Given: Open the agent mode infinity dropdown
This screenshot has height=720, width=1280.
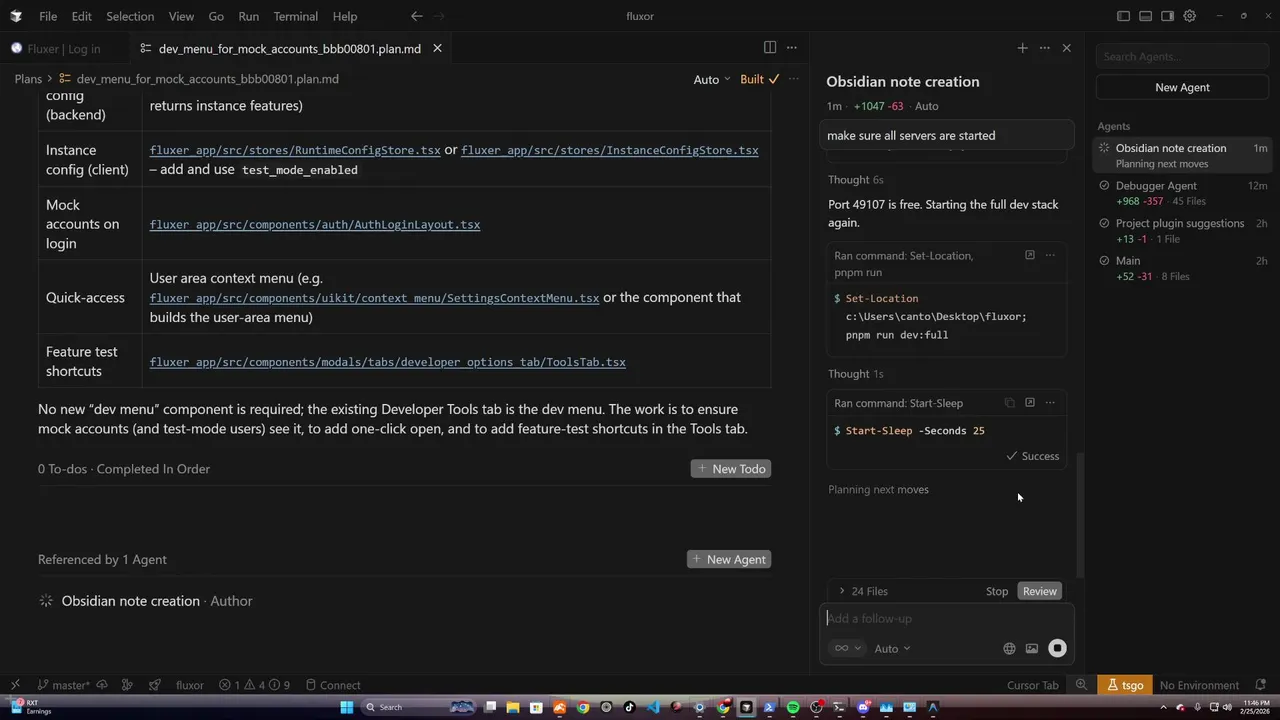Looking at the screenshot, I should click(848, 648).
